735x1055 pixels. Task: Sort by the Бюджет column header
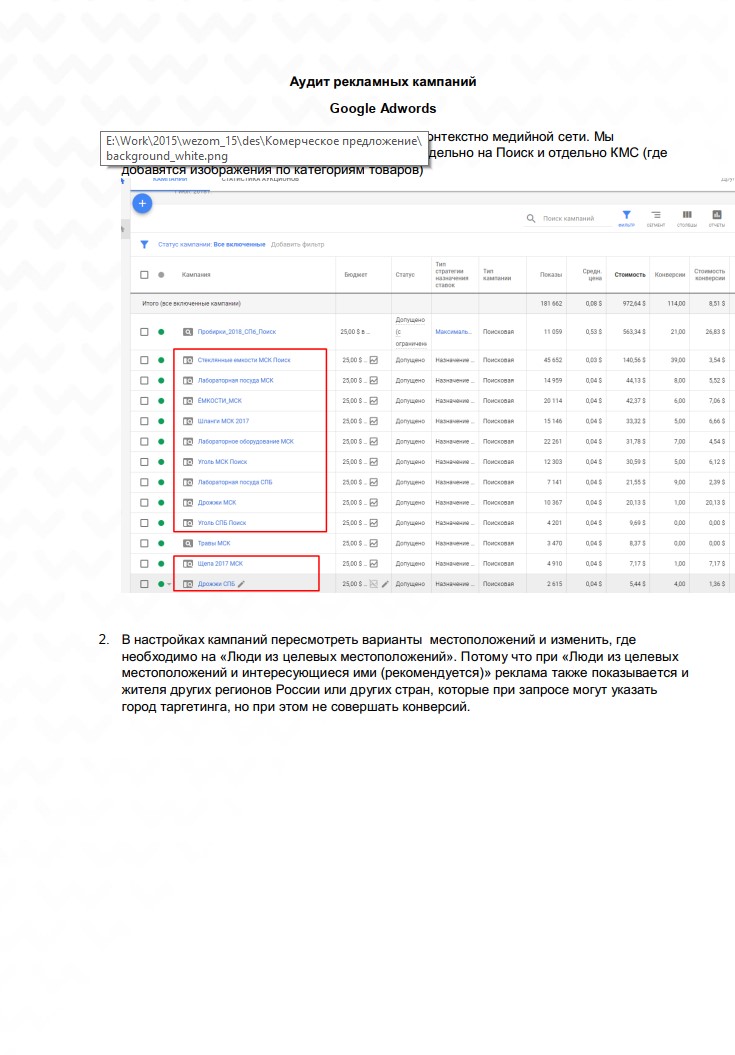coord(355,275)
